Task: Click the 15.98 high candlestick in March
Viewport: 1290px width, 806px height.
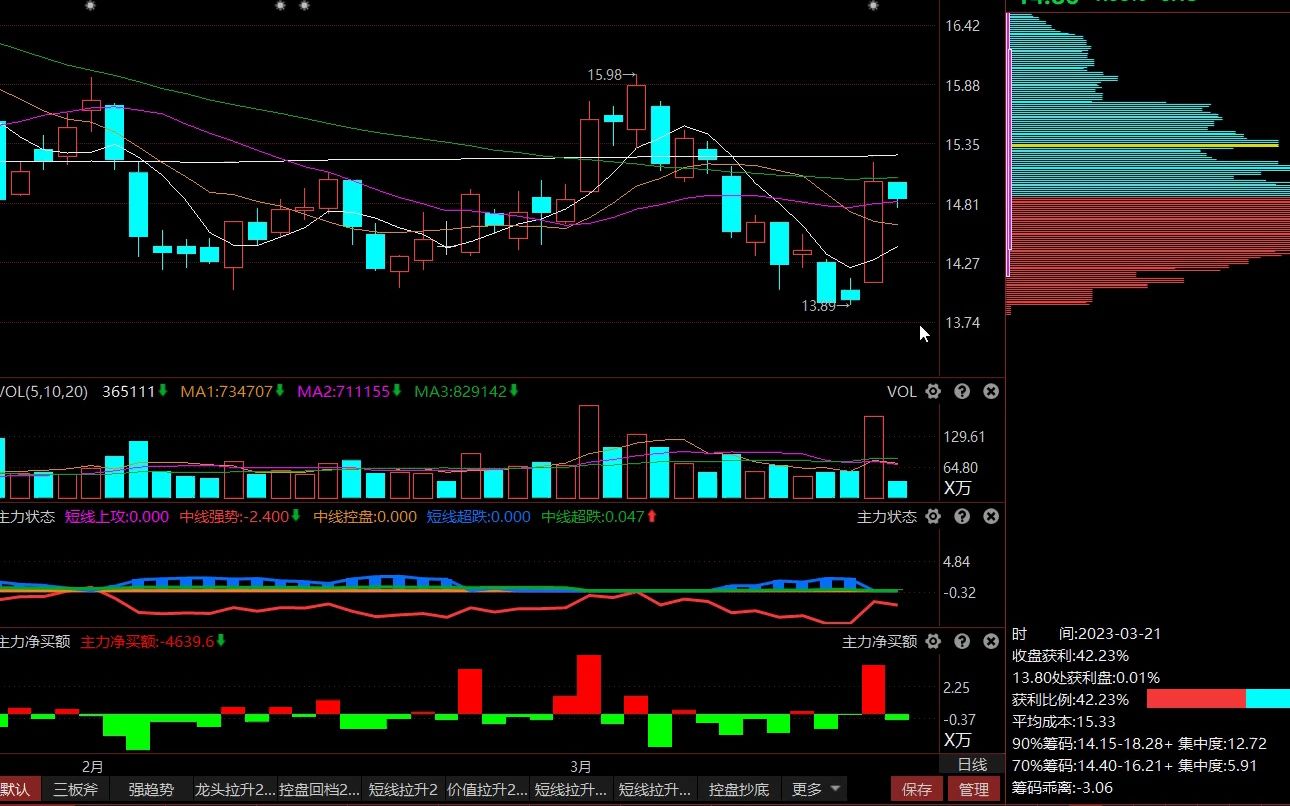Action: point(636,107)
